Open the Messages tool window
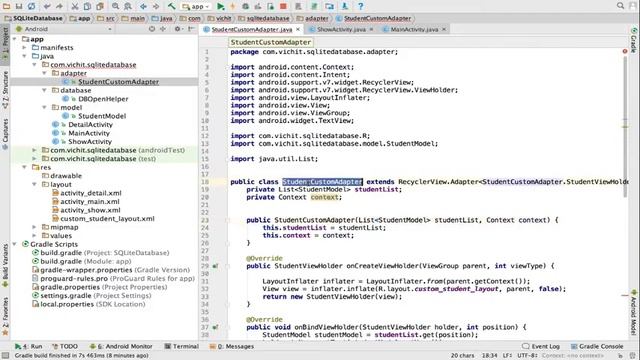This screenshot has height=360, width=640. point(231,346)
